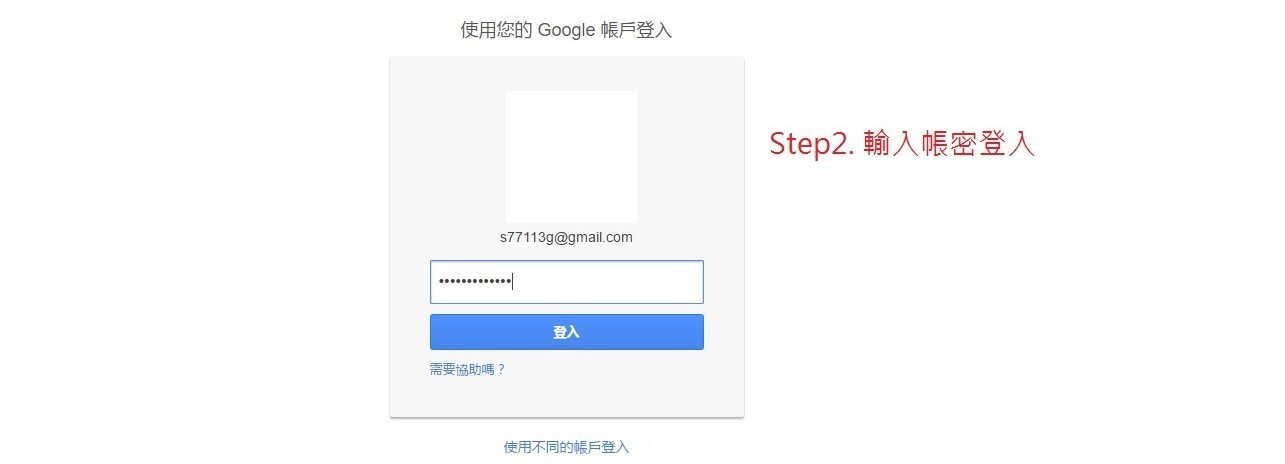
Task: Click the left edge of sign-in button
Action: click(434, 332)
